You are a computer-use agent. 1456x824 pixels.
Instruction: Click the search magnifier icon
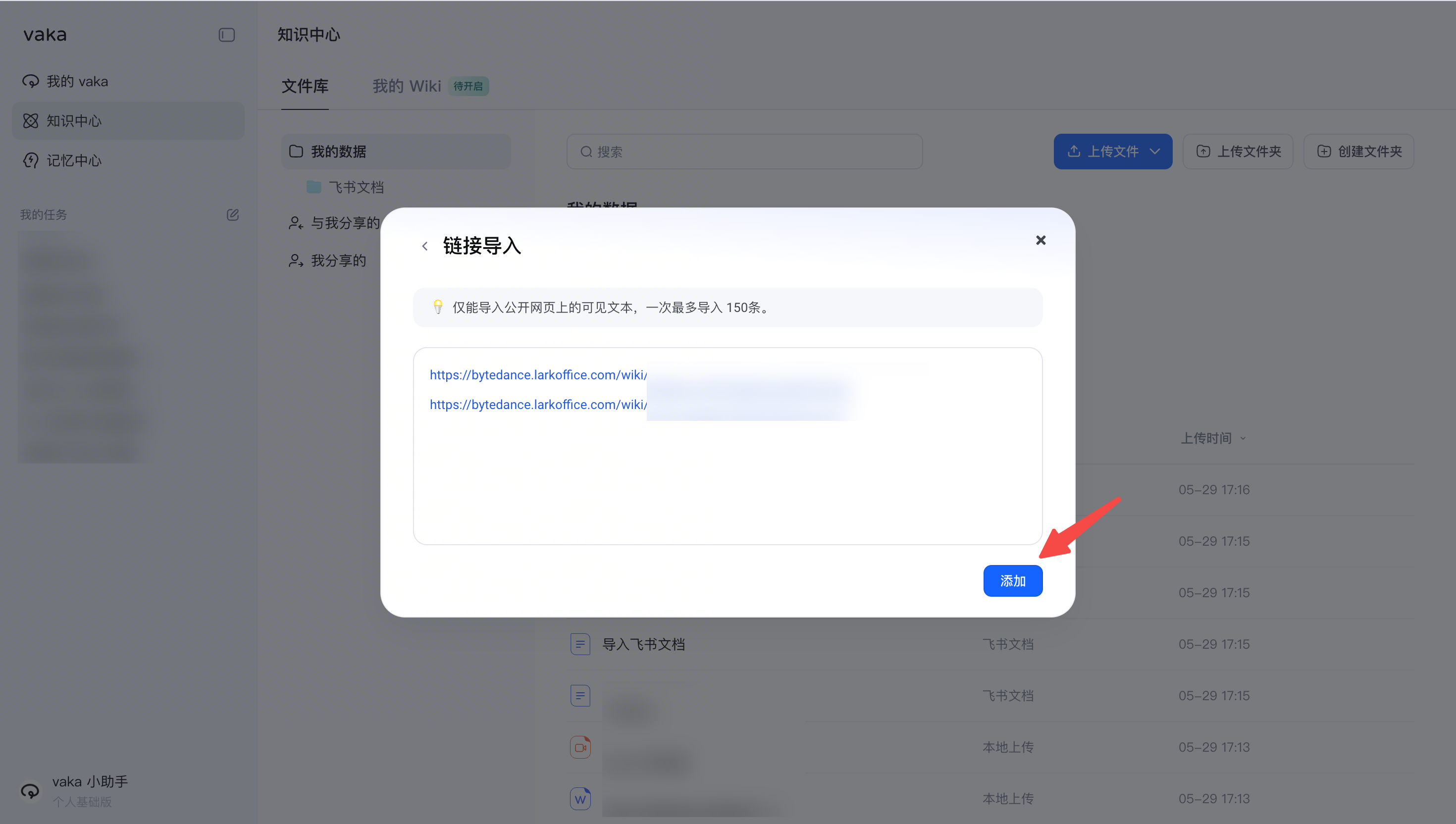click(x=586, y=151)
